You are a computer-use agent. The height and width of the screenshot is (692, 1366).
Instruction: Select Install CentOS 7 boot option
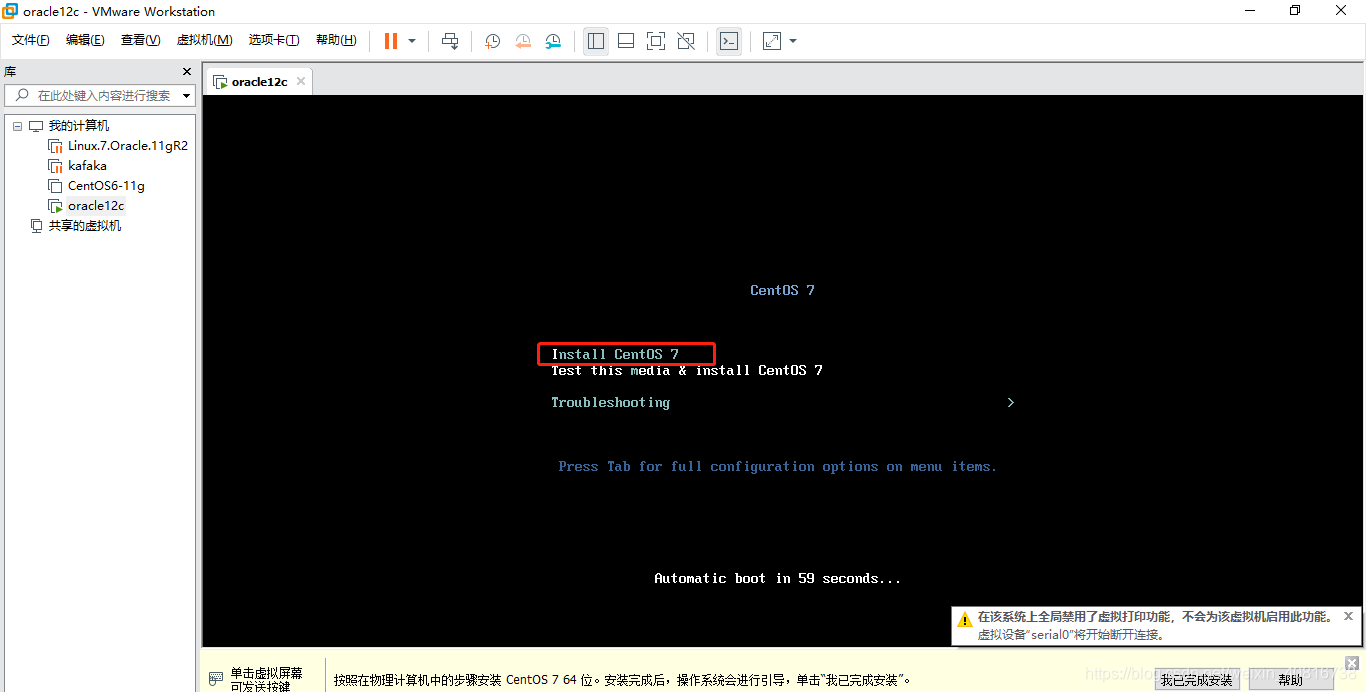[x=615, y=354]
